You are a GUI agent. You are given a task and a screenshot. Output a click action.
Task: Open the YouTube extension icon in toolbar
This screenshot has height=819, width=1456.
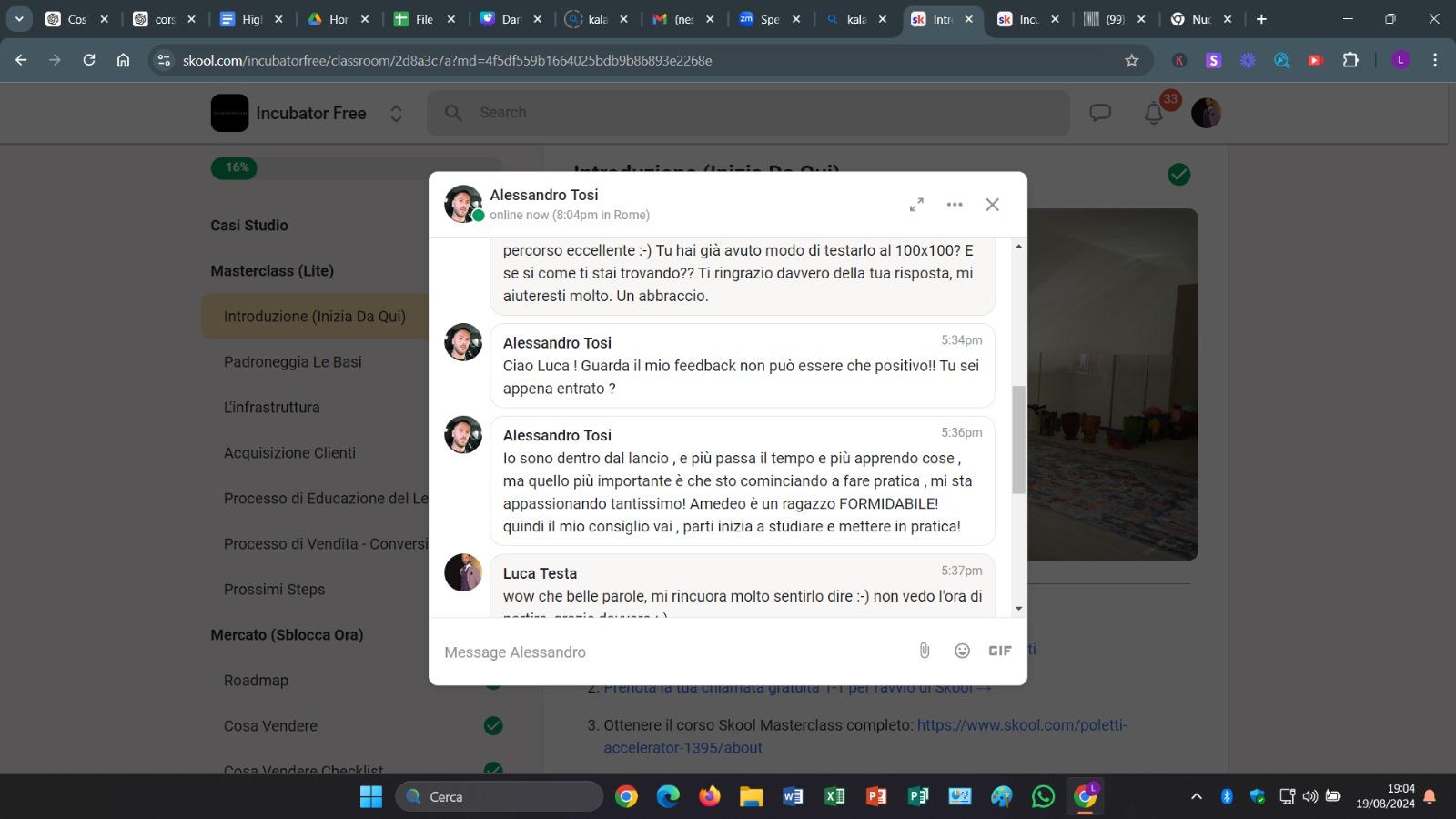pyautogui.click(x=1316, y=60)
